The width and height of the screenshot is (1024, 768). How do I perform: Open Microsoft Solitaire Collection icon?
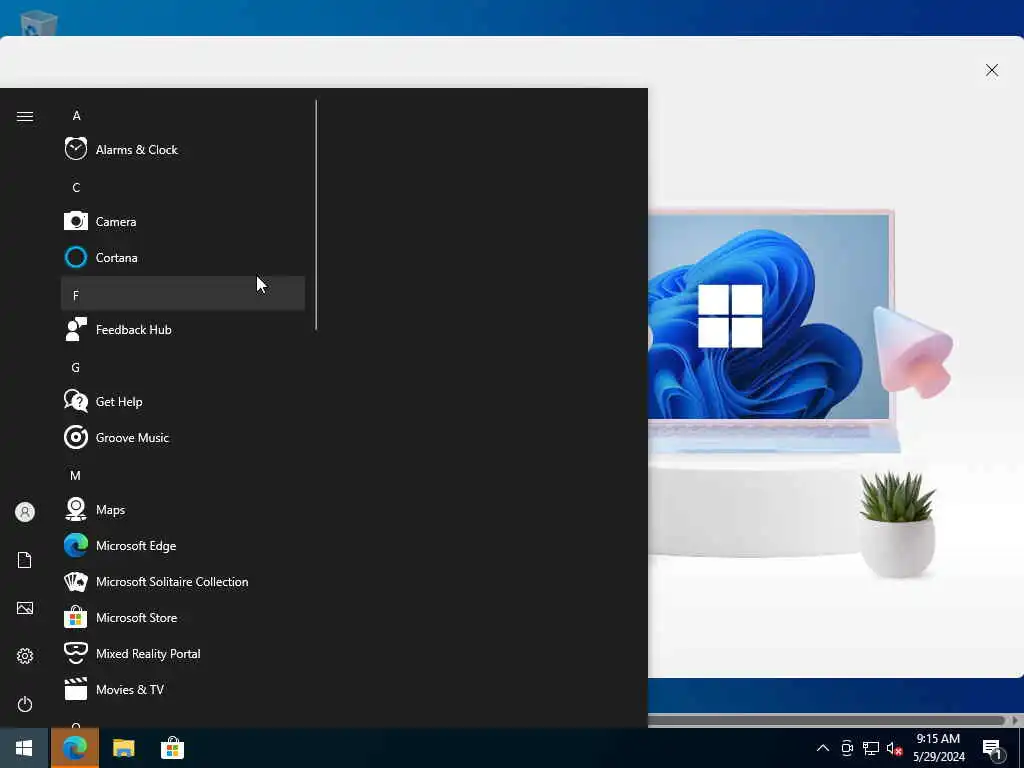(x=76, y=581)
